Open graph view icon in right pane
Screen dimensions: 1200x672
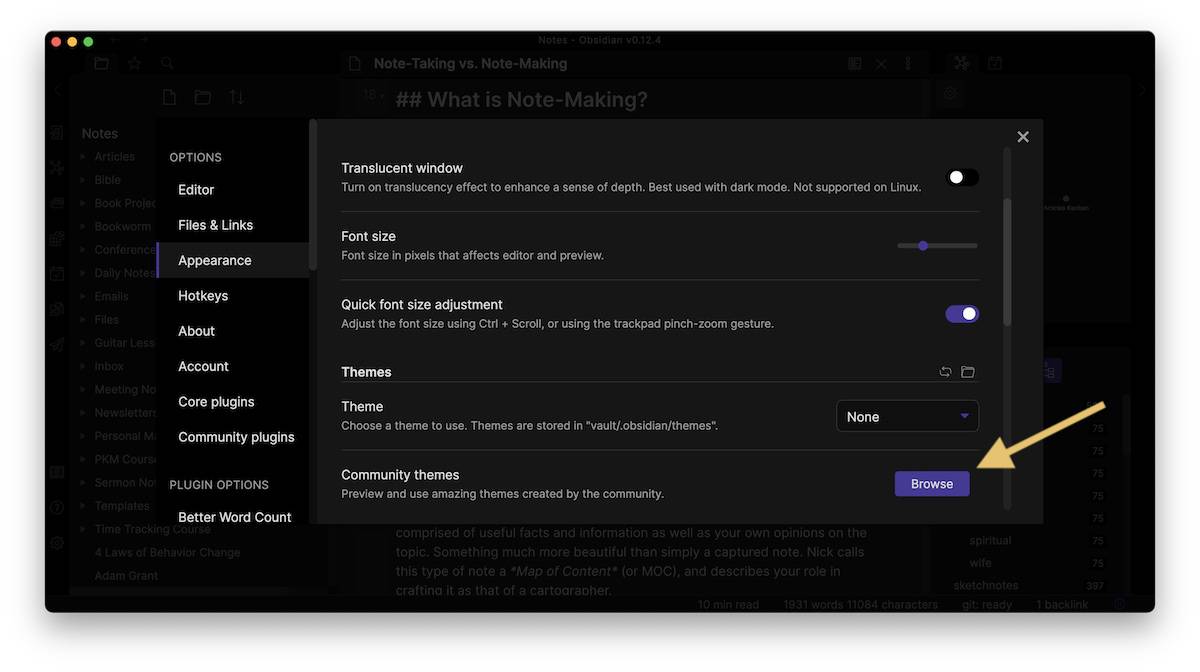click(x=962, y=63)
